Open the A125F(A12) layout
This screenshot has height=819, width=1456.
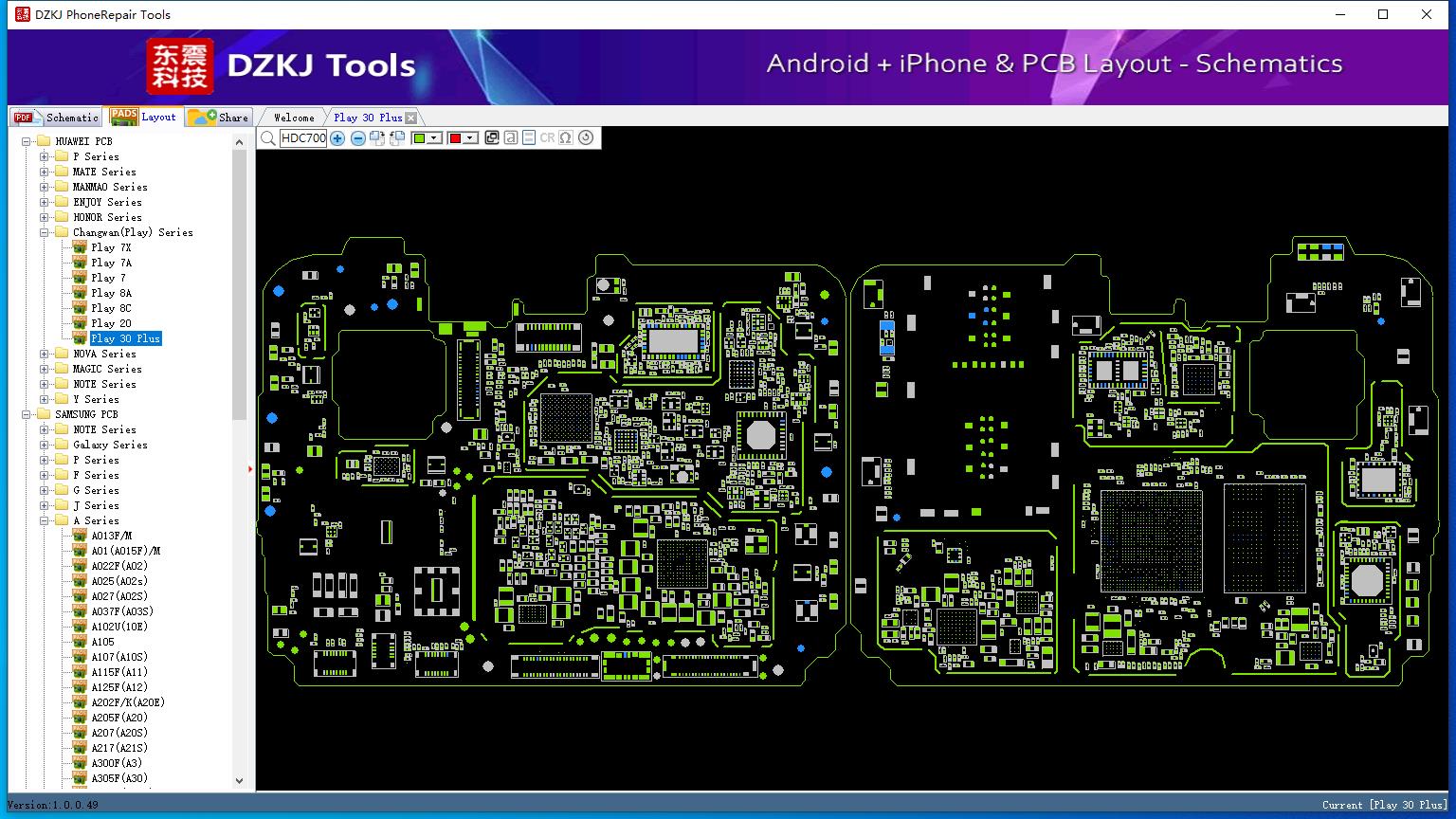click(x=119, y=687)
